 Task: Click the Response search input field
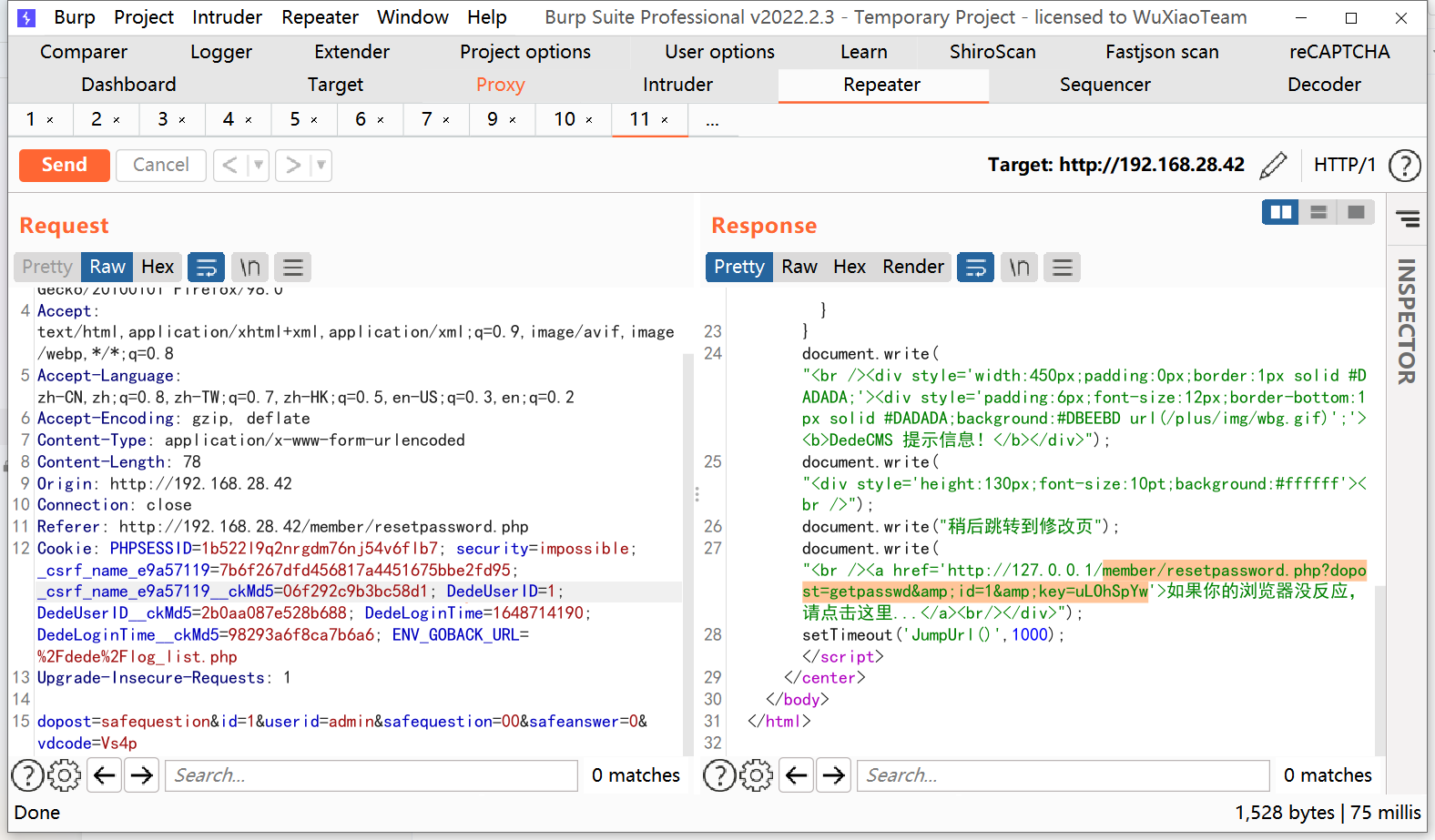1064,775
